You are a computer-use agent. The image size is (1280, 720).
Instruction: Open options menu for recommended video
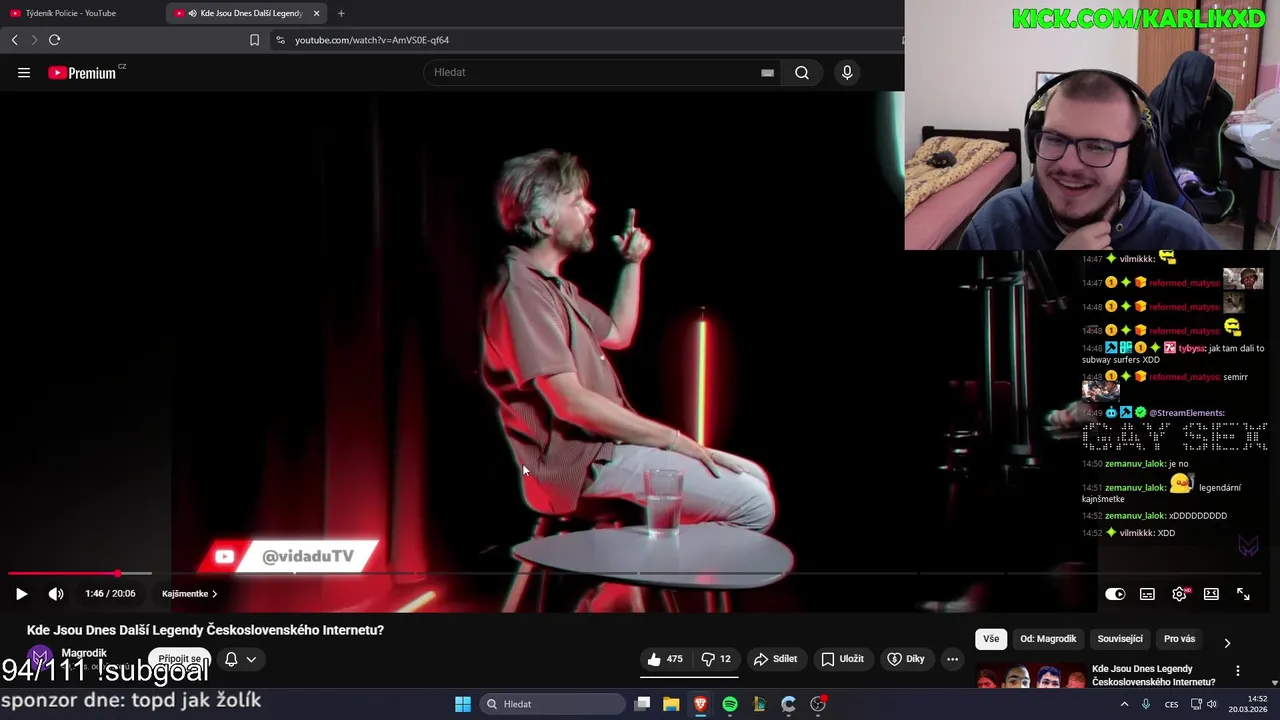point(1238,671)
